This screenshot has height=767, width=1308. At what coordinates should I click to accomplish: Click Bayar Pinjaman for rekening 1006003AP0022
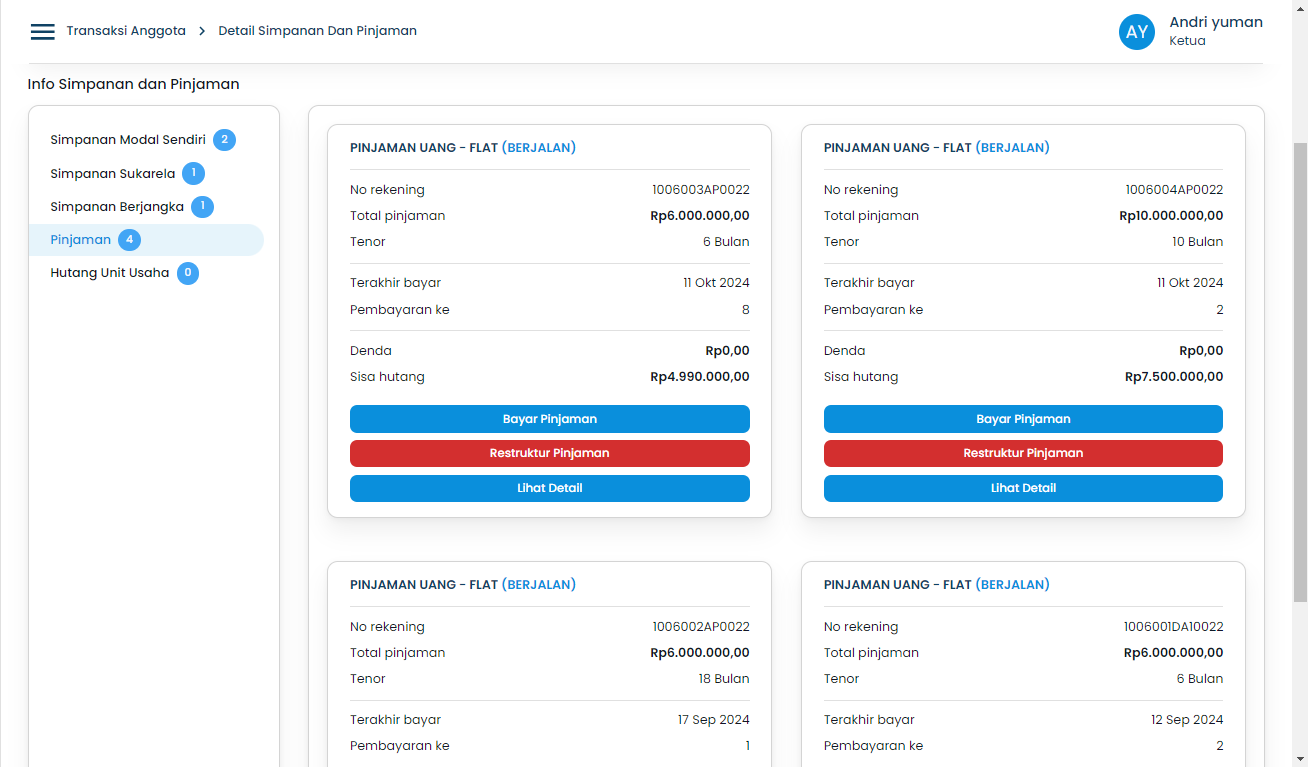pos(549,419)
